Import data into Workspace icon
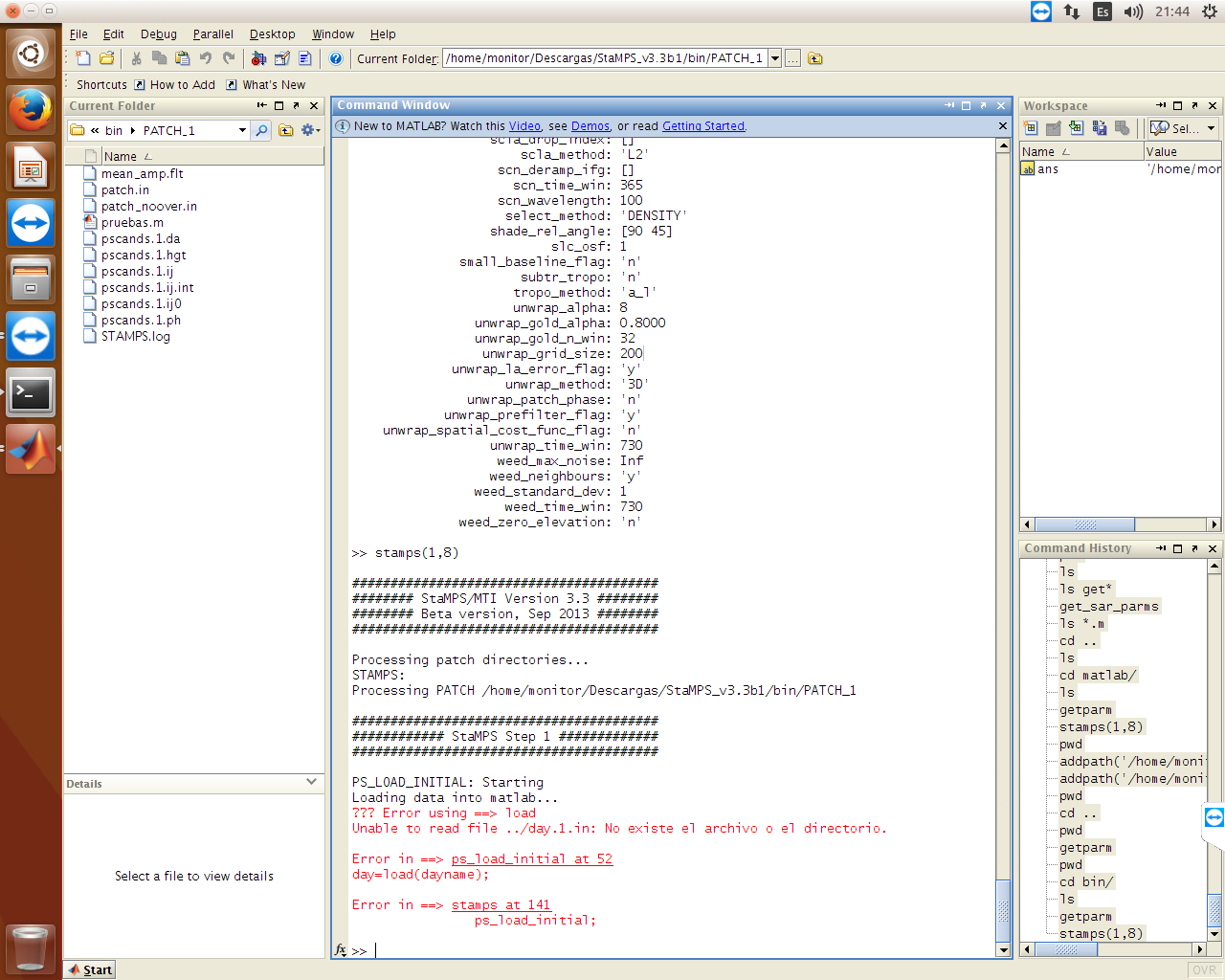 (1076, 127)
